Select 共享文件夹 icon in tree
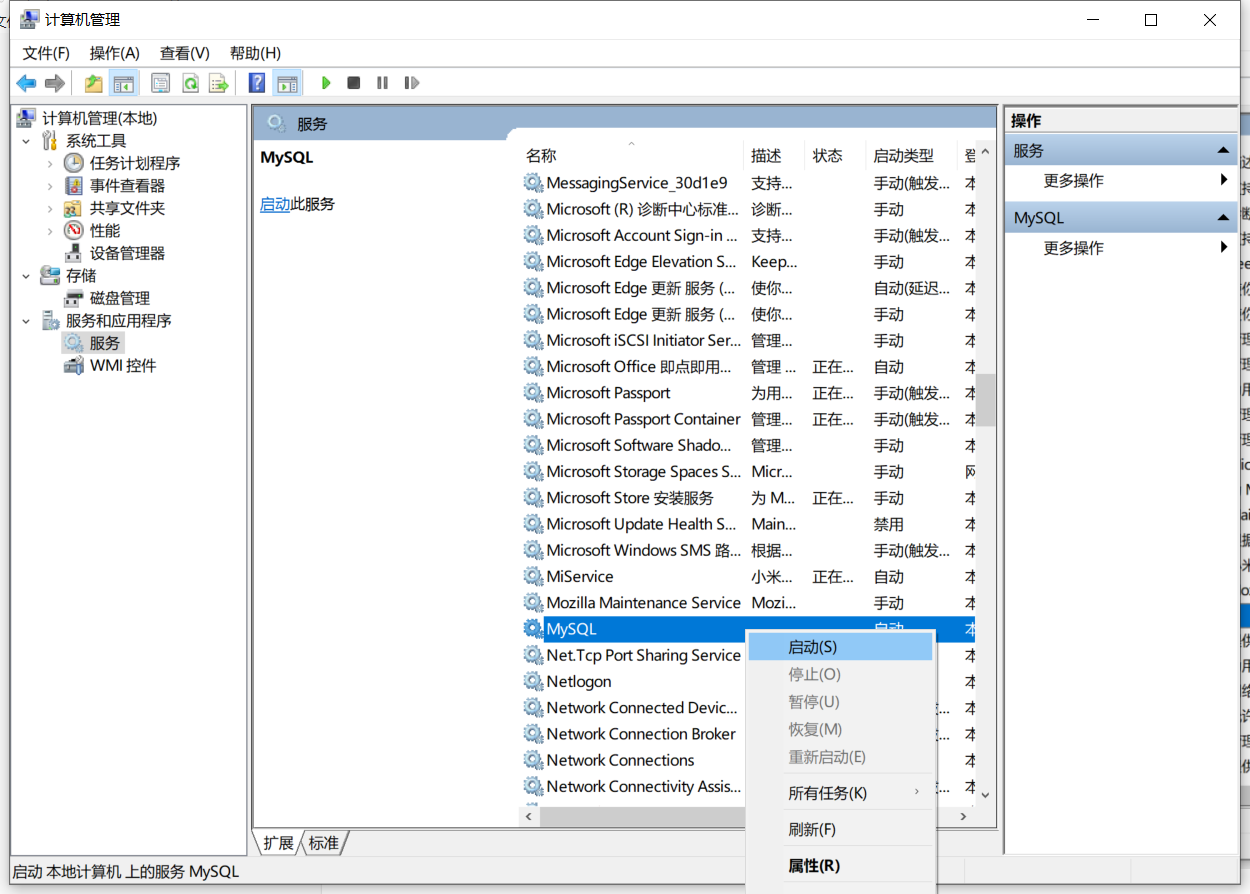The height and width of the screenshot is (894, 1250). (74, 208)
